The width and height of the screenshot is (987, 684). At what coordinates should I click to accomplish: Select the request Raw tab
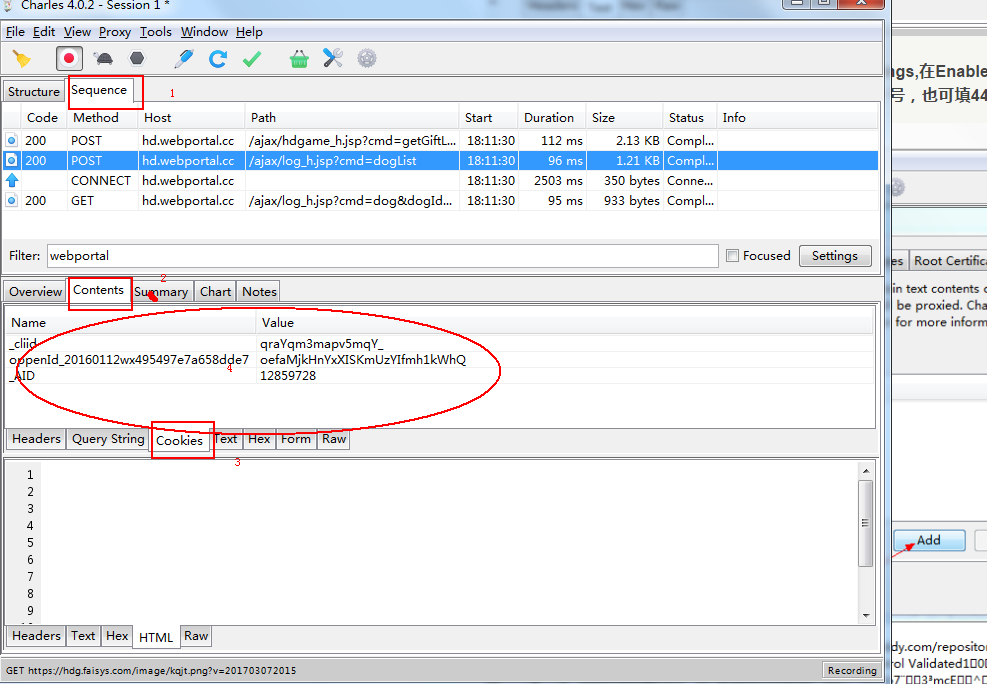click(334, 439)
